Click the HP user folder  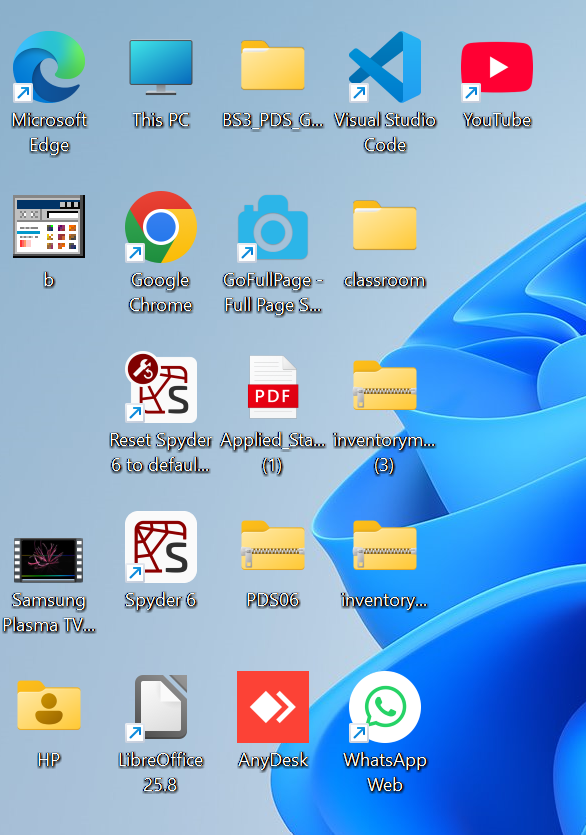point(48,705)
